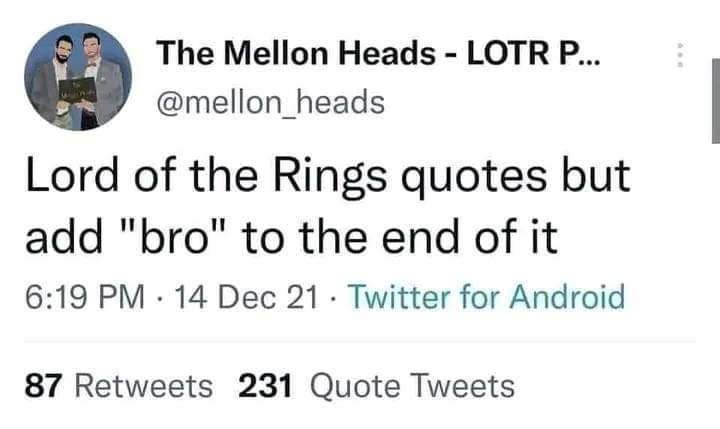Open The Mellon Heads profile picture
720x429 pixels.
click(x=78, y=77)
